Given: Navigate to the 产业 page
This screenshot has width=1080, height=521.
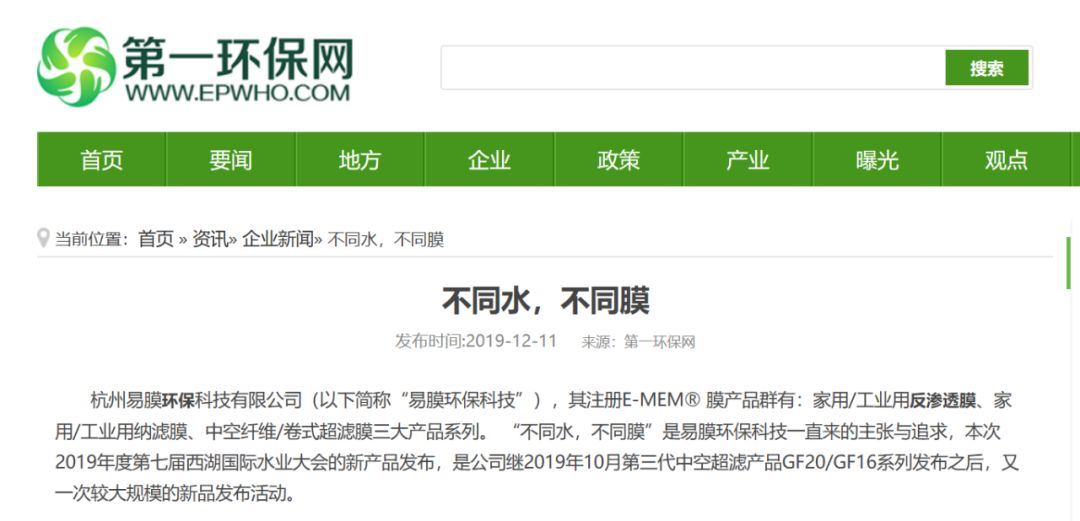Looking at the screenshot, I should click(x=747, y=160).
